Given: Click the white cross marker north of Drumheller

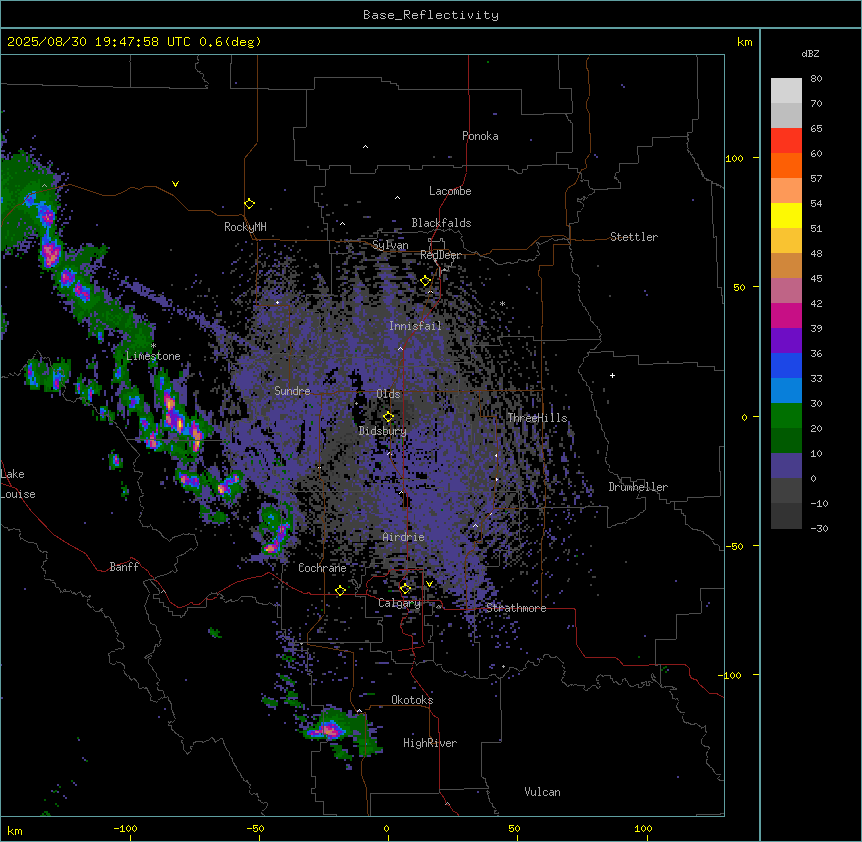Looking at the screenshot, I should point(612,375).
